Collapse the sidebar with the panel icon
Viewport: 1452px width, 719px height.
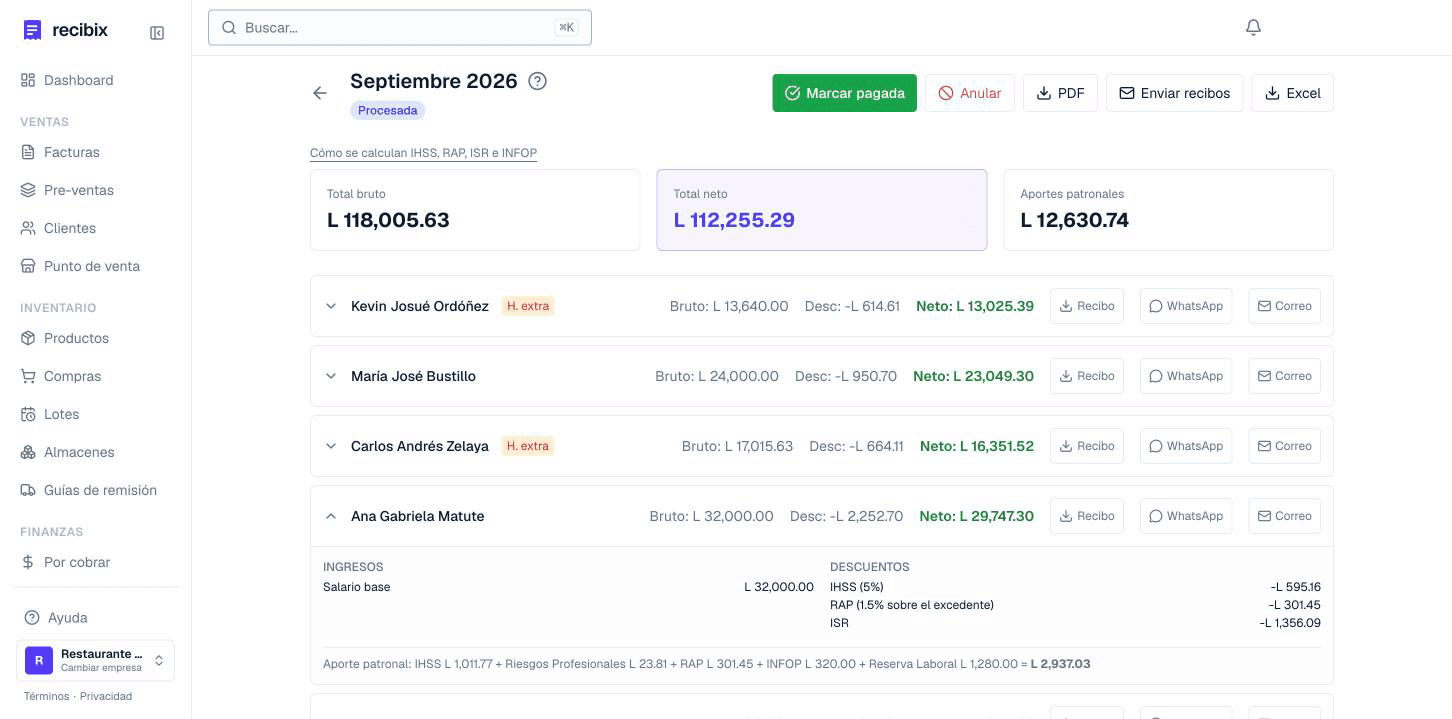pyautogui.click(x=157, y=33)
